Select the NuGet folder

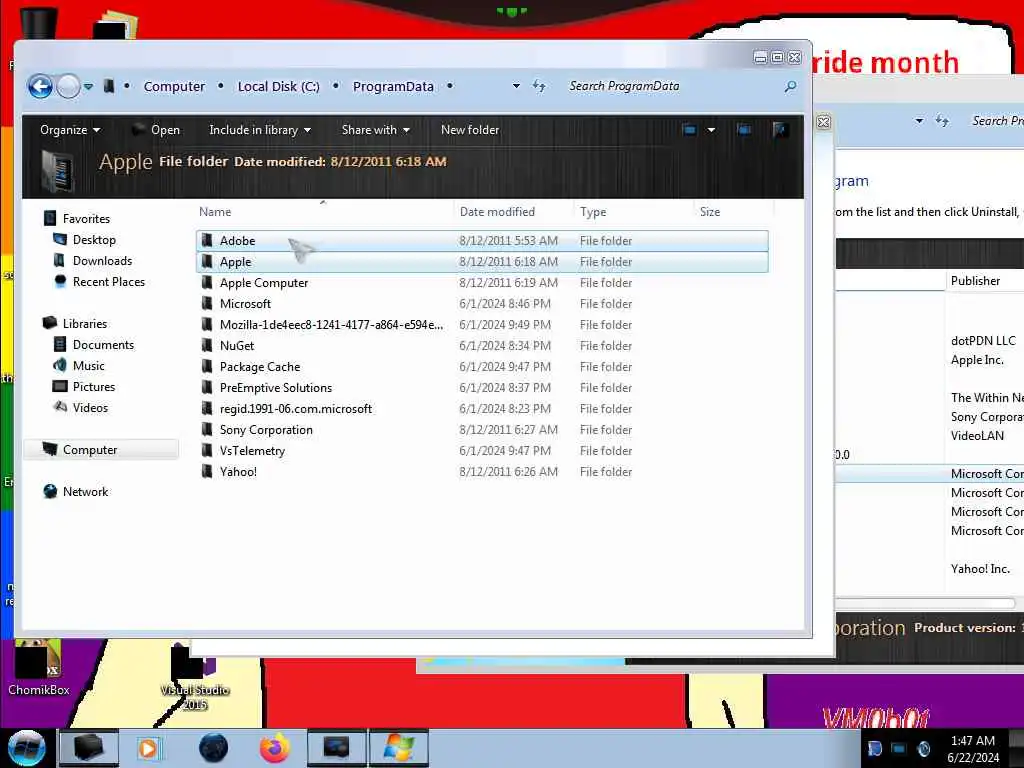(482, 345)
